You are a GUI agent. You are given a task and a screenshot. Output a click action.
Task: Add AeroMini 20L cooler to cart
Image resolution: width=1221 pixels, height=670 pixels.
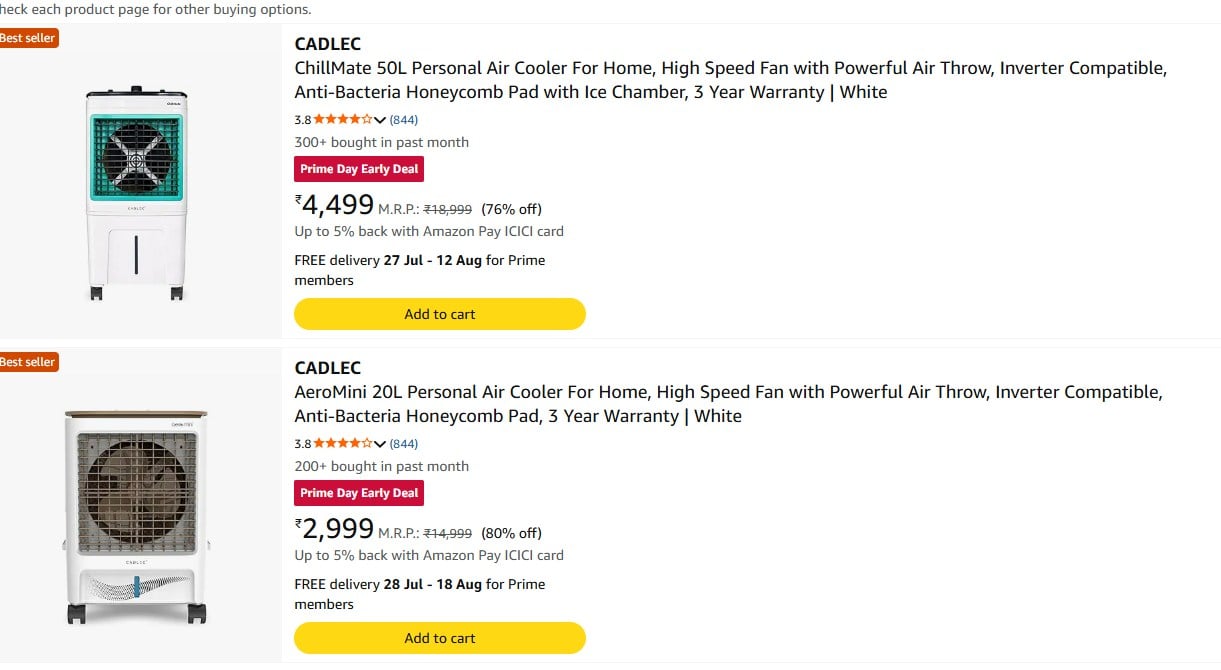[440, 638]
